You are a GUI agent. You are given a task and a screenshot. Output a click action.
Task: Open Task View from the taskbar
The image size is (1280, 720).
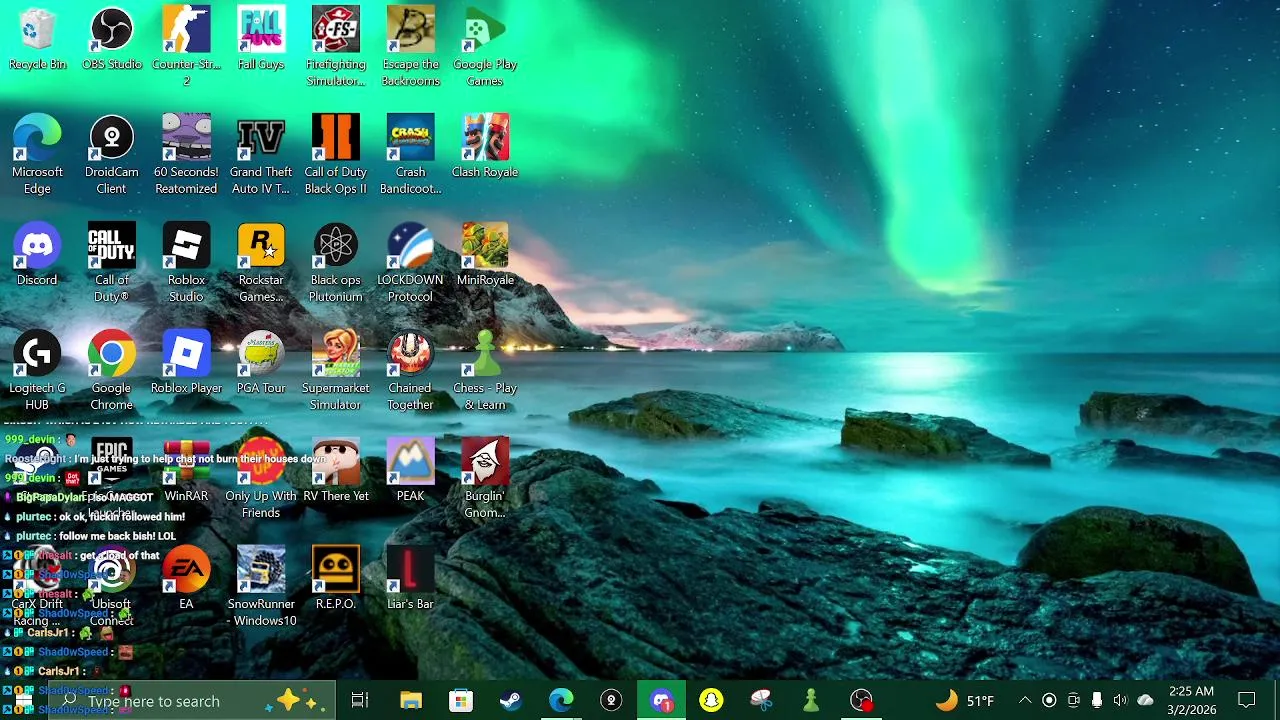360,701
